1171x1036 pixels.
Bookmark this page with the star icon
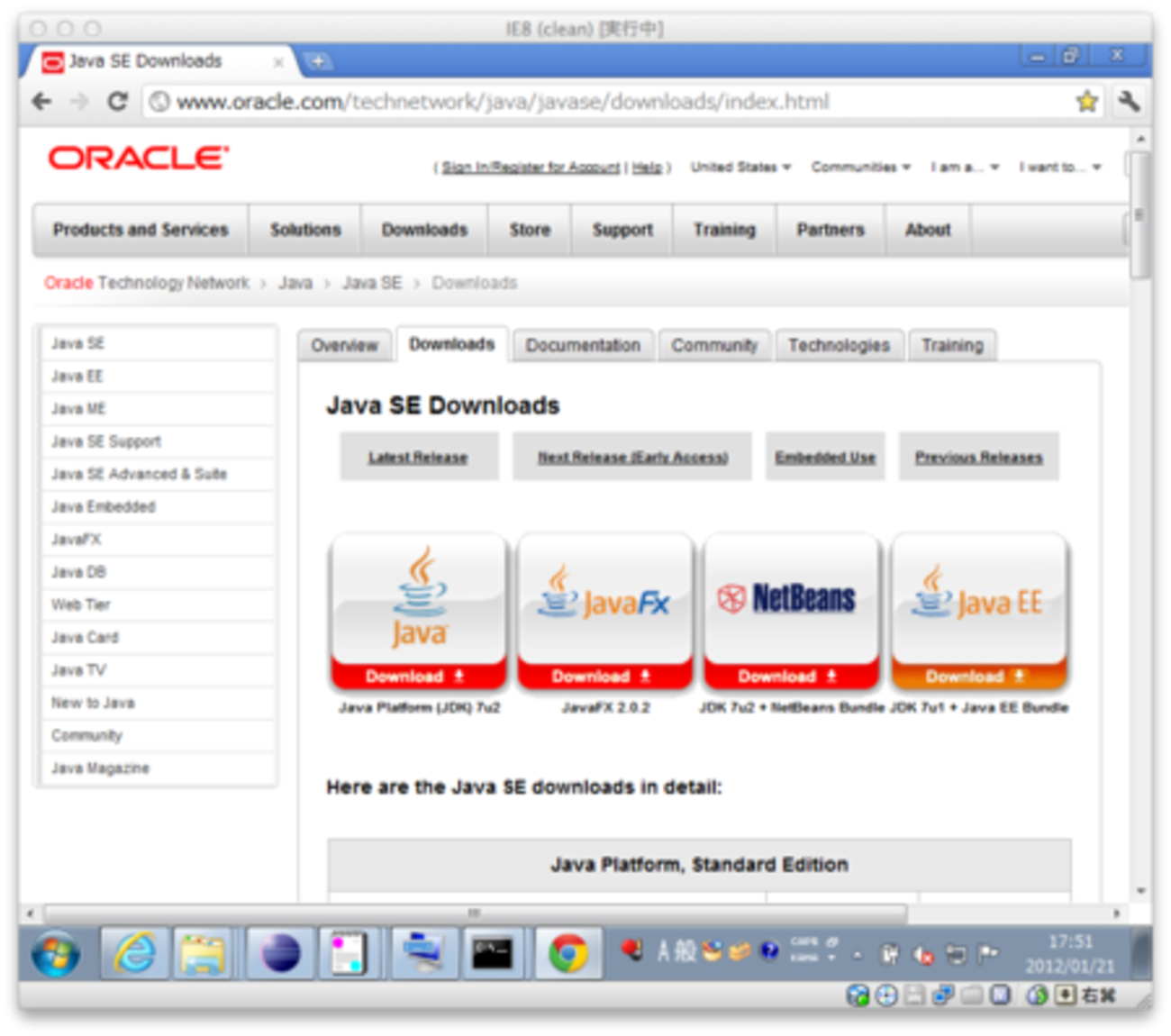point(1087,101)
